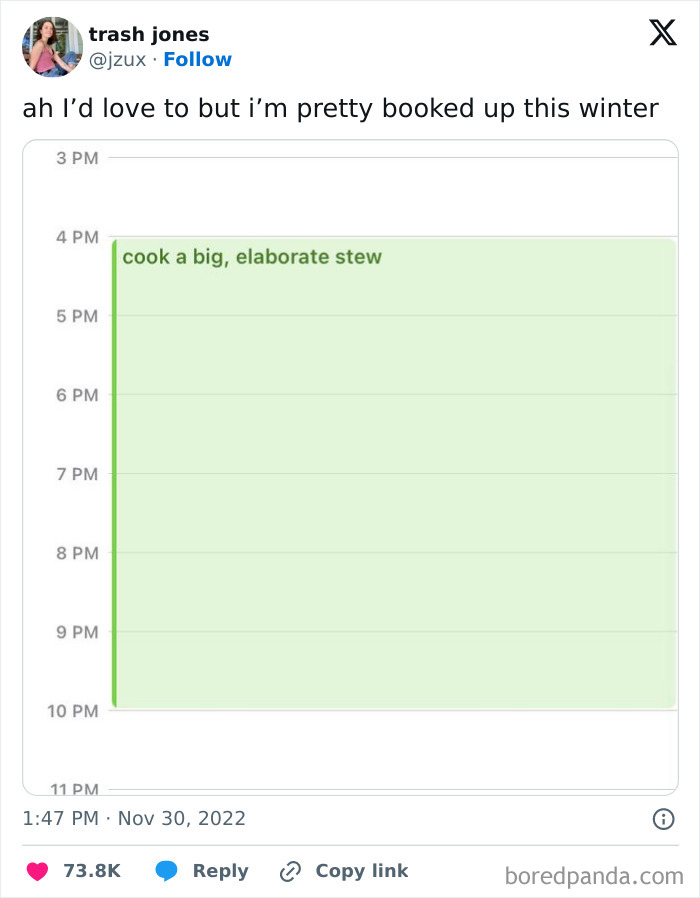The image size is (700, 898).
Task: Click the green event duration bar
Action: [114, 470]
